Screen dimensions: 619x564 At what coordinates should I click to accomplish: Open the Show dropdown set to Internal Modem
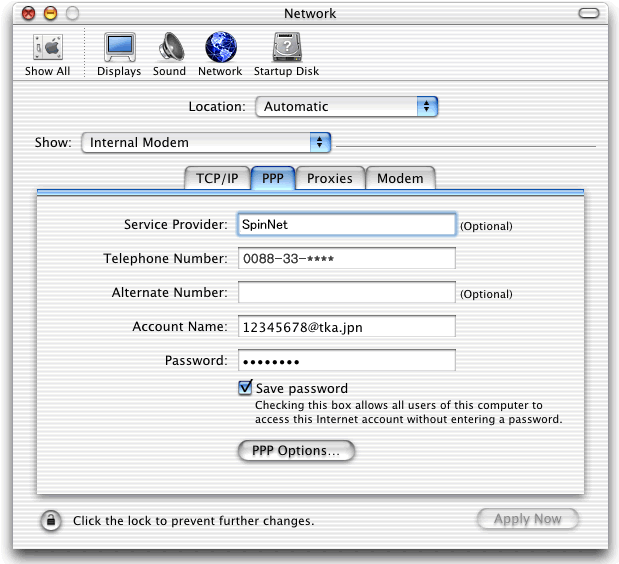click(206, 142)
